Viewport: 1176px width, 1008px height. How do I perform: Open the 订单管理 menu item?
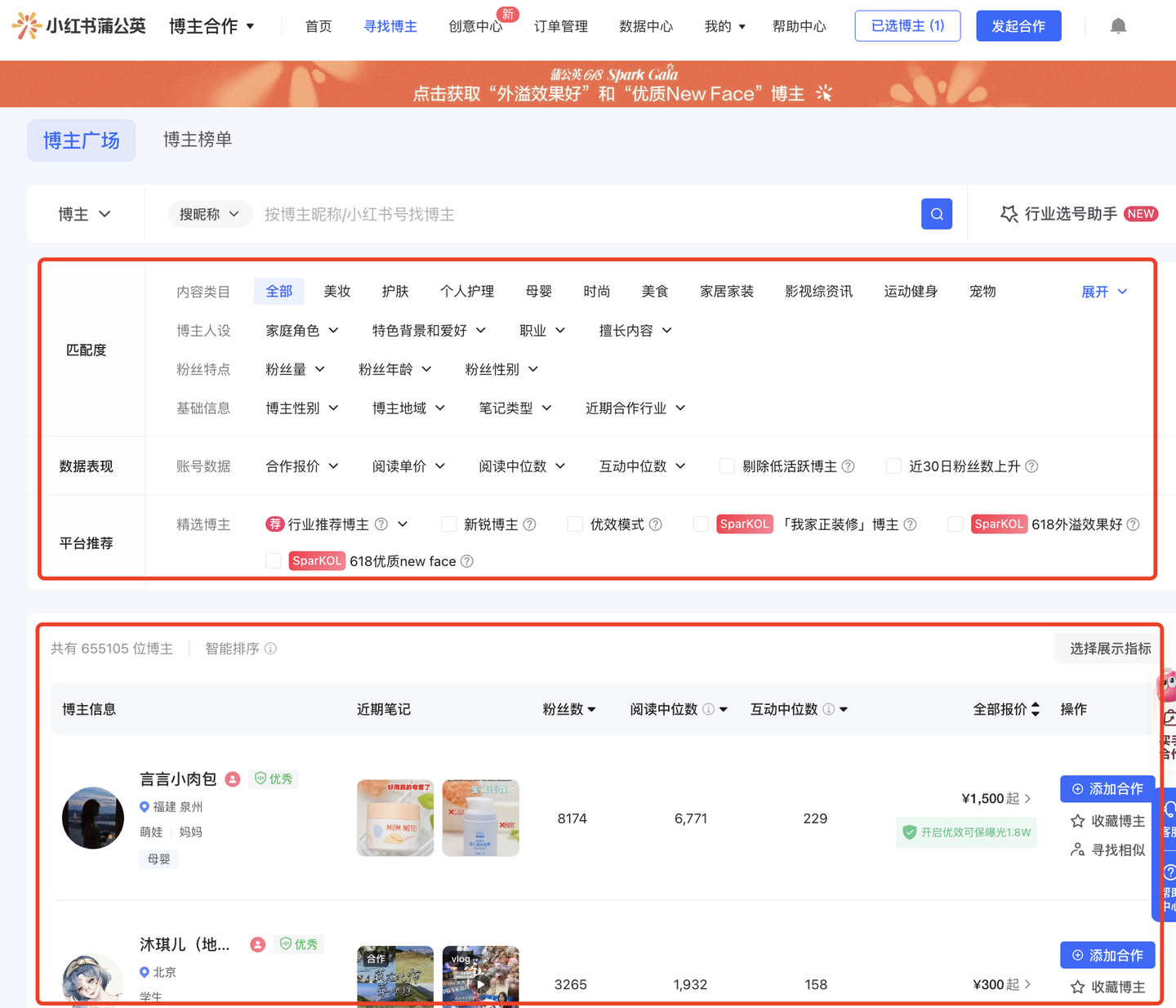(x=560, y=25)
